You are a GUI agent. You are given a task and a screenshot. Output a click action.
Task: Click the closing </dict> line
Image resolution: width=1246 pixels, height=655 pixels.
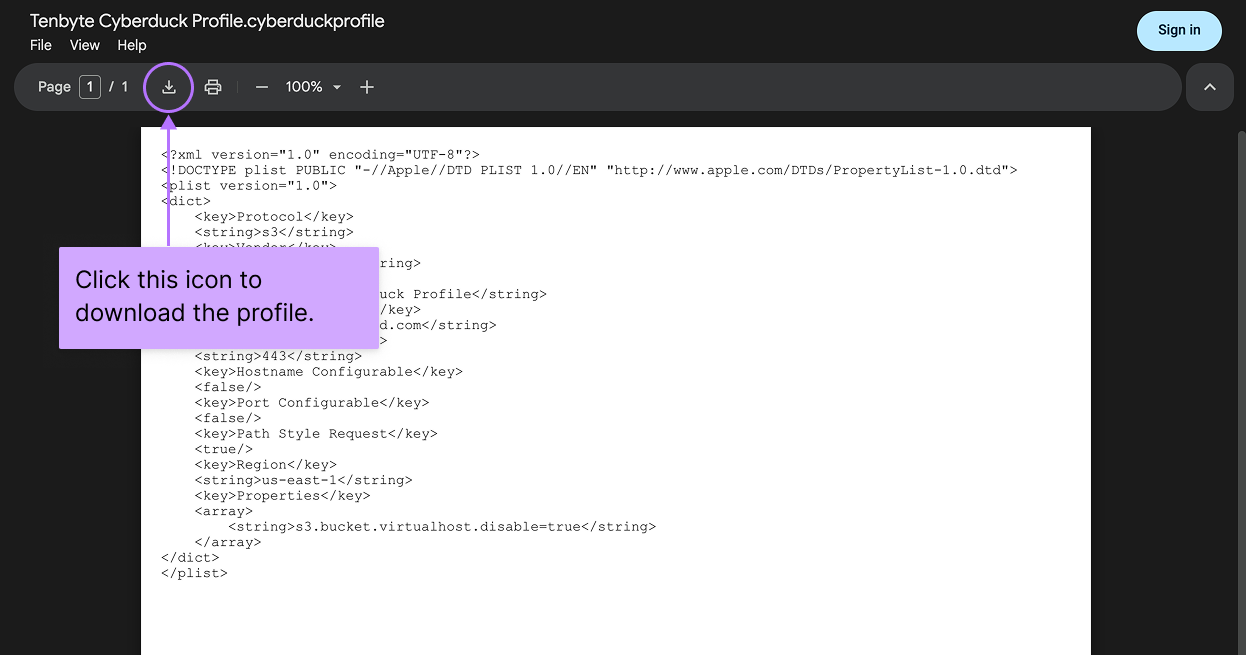click(x=190, y=558)
